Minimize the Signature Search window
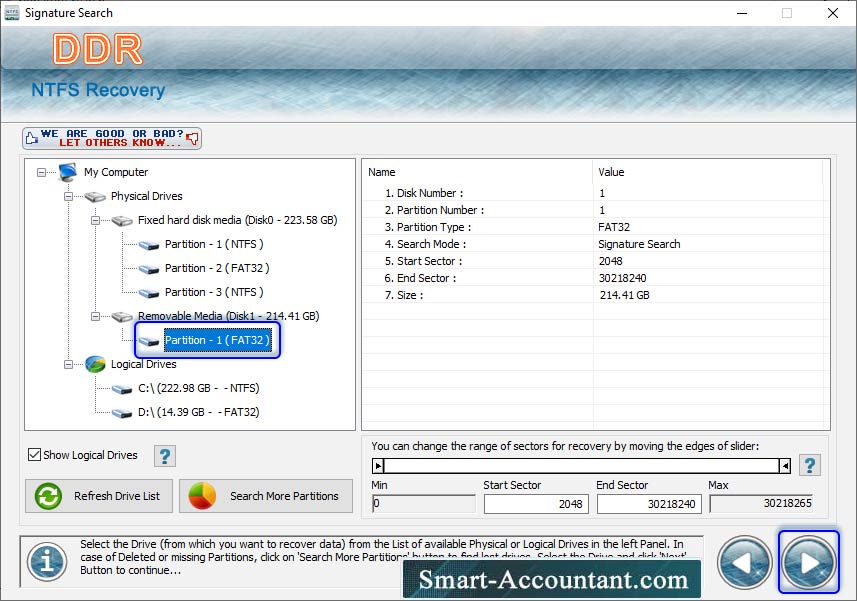857x601 pixels. 742,13
